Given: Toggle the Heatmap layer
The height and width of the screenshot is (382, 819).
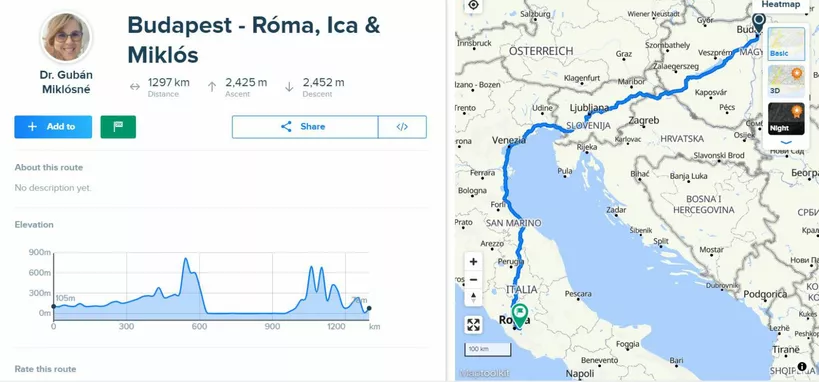Looking at the screenshot, I should tap(780, 4).
